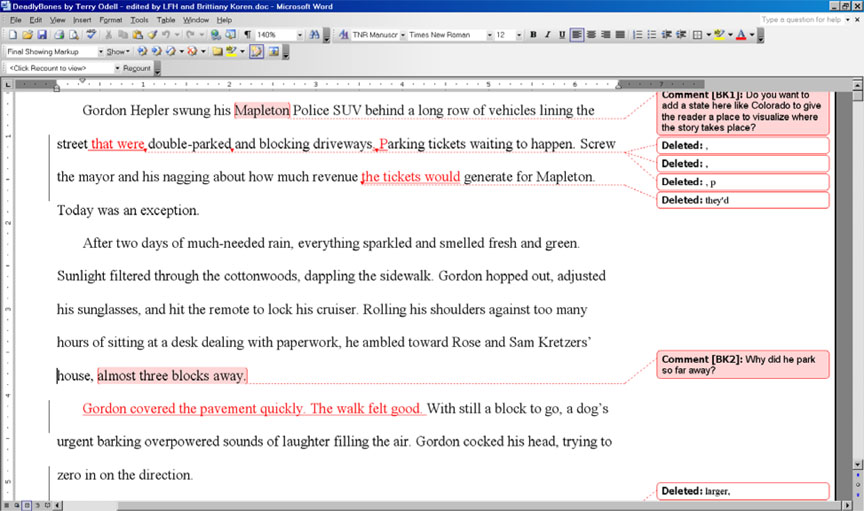864x511 pixels.
Task: Align the paragraph text to the right
Action: [606, 35]
